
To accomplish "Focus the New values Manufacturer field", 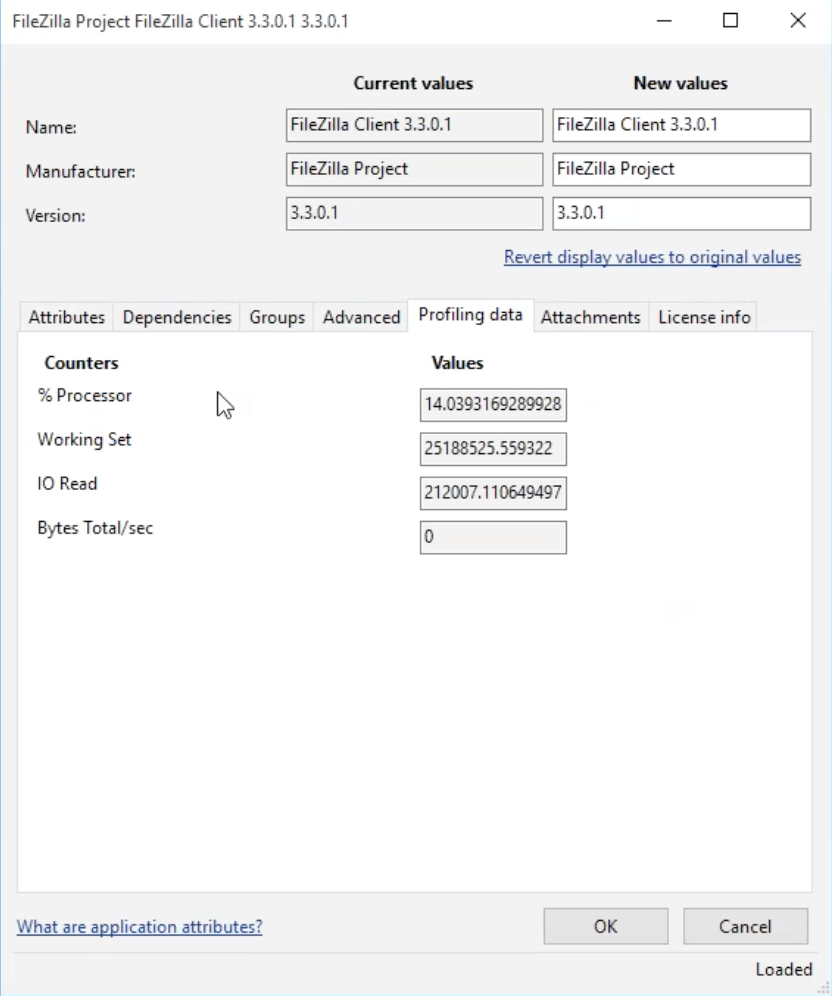I will (681, 170).
